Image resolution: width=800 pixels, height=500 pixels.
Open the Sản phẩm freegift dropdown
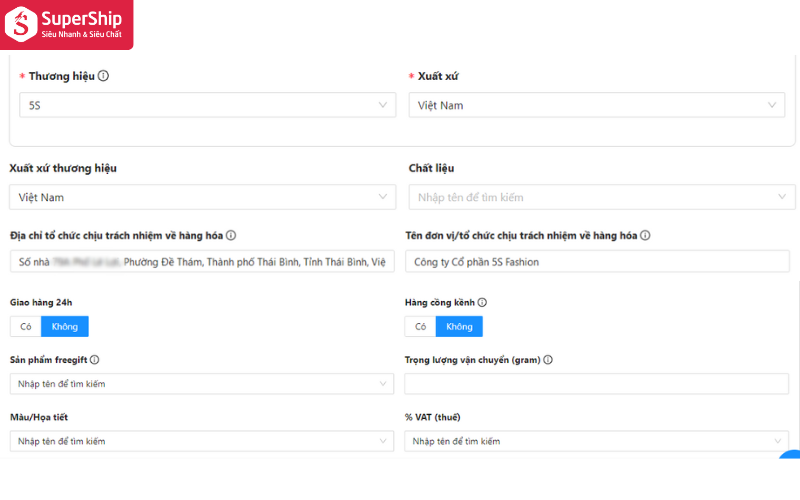(x=204, y=384)
